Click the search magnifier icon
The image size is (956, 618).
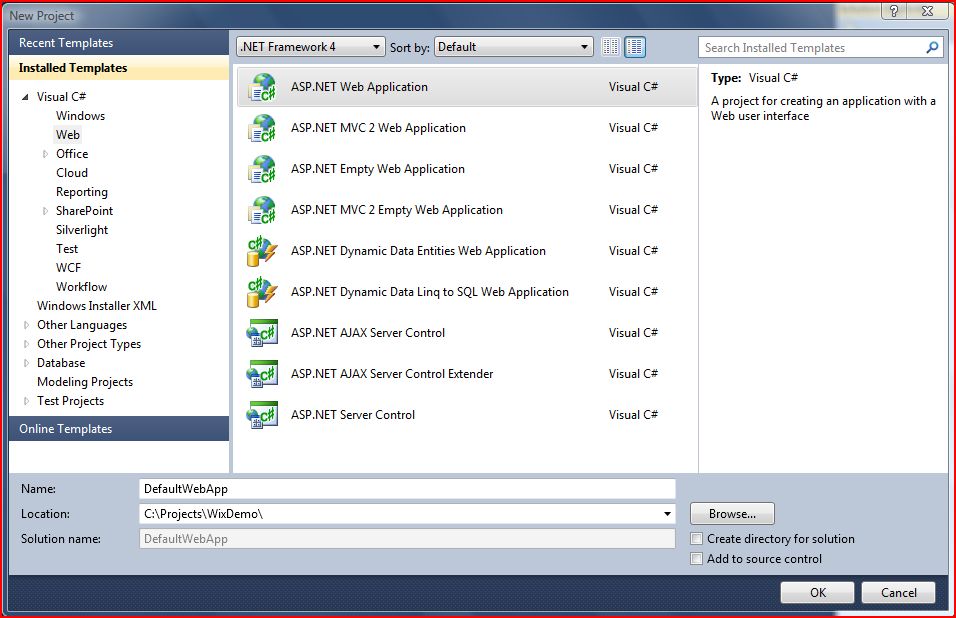[932, 48]
